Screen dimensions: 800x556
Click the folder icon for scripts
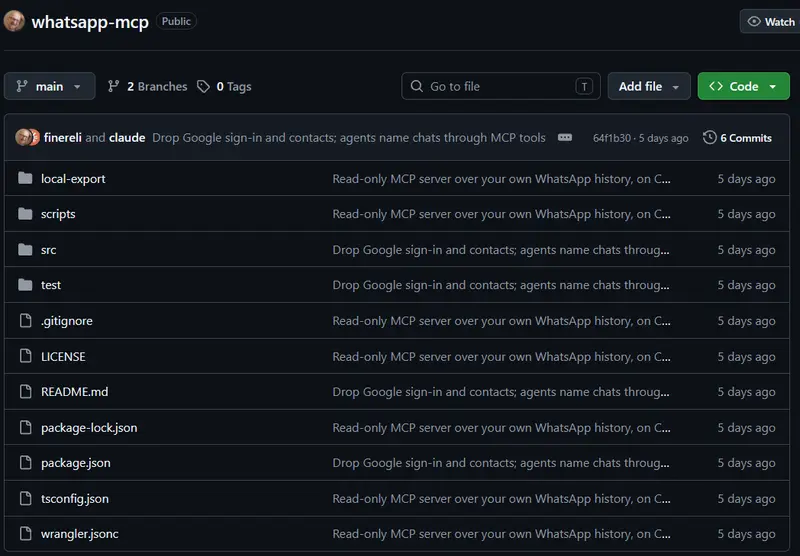25,214
